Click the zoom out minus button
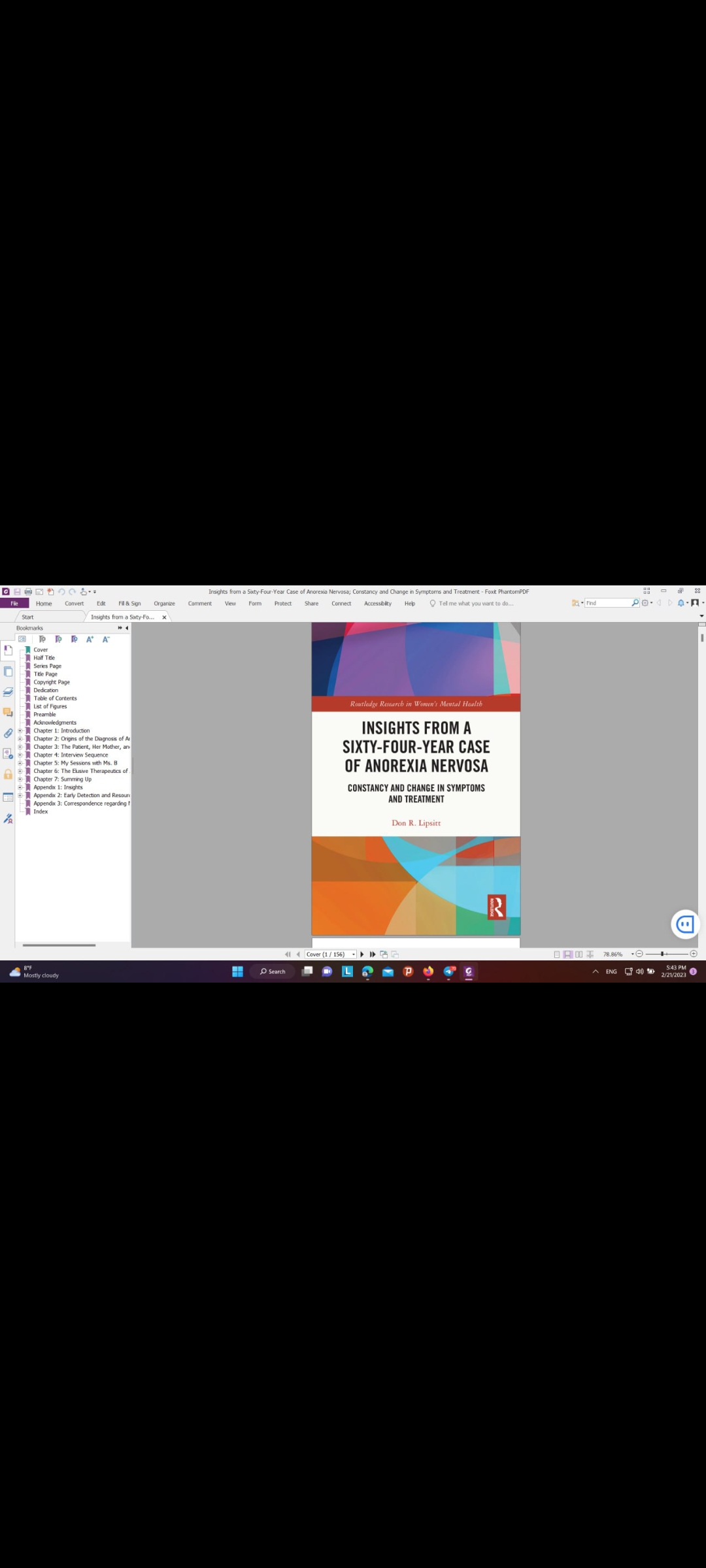The height and width of the screenshot is (1568, 706). click(639, 954)
